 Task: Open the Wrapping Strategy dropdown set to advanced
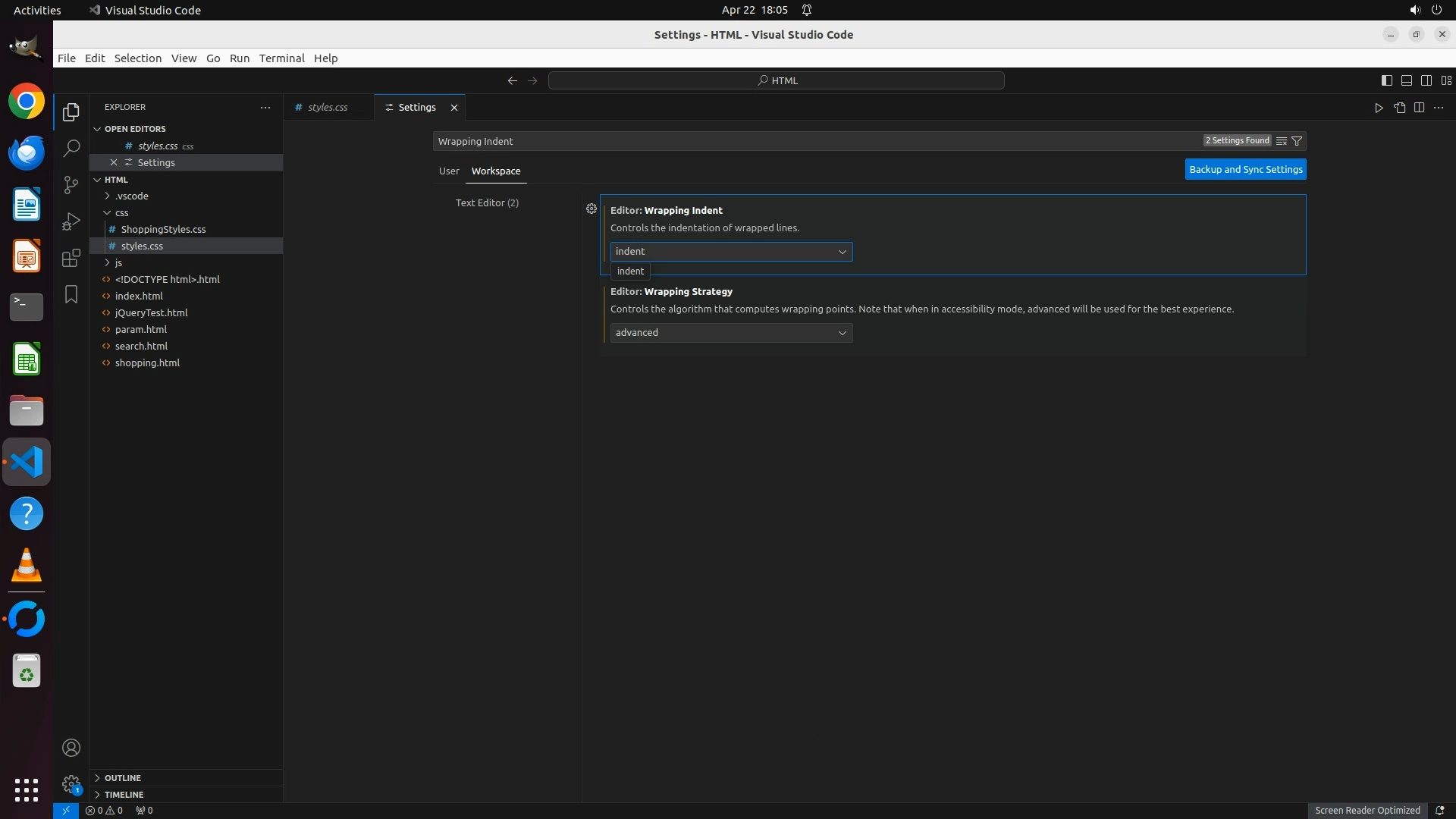point(731,333)
